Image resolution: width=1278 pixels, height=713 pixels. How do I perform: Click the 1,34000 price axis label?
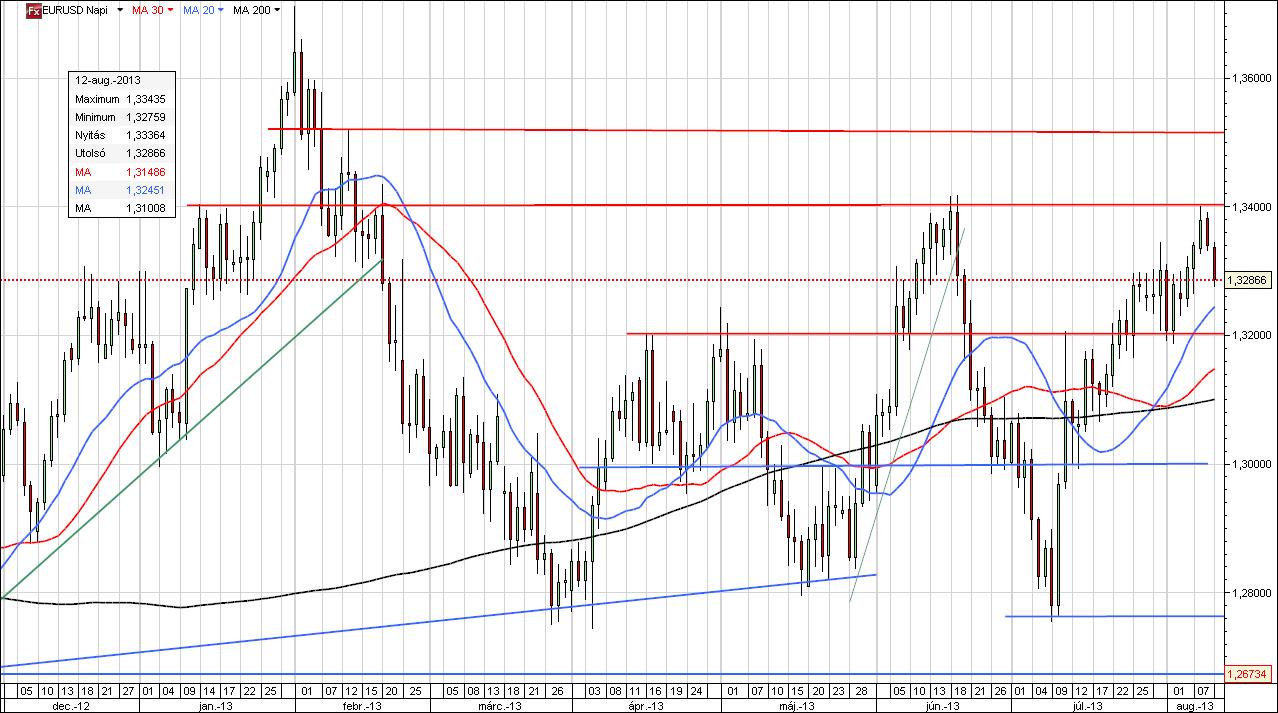tap(1253, 207)
